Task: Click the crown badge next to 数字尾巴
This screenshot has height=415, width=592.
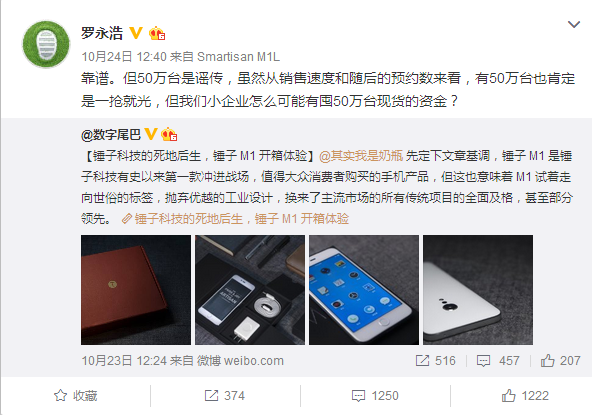Action: pyautogui.click(x=169, y=134)
